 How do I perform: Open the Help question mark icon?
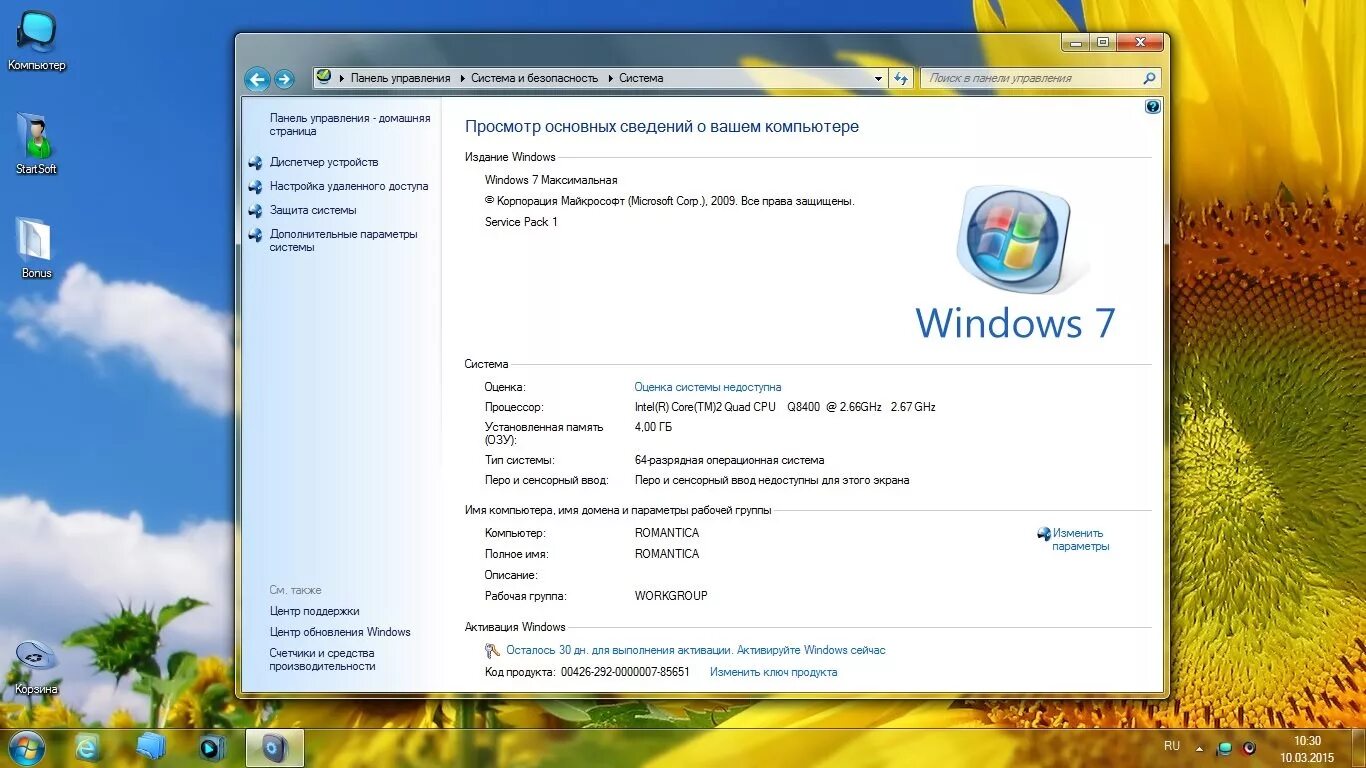1152,106
